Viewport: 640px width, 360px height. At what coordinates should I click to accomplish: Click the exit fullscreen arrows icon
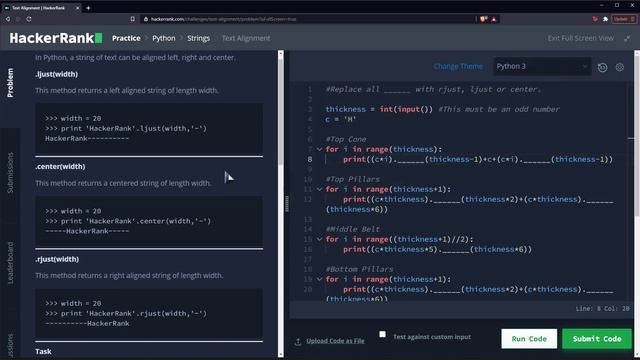tap(627, 38)
